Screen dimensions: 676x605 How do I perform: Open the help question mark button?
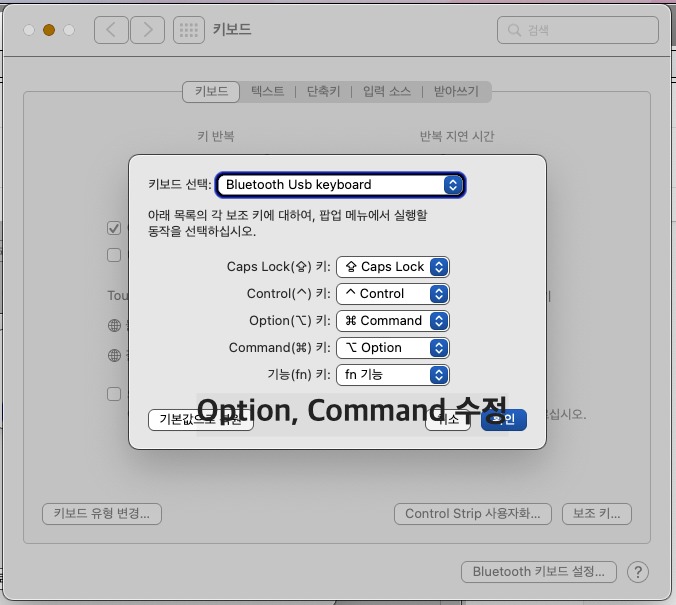tap(638, 572)
